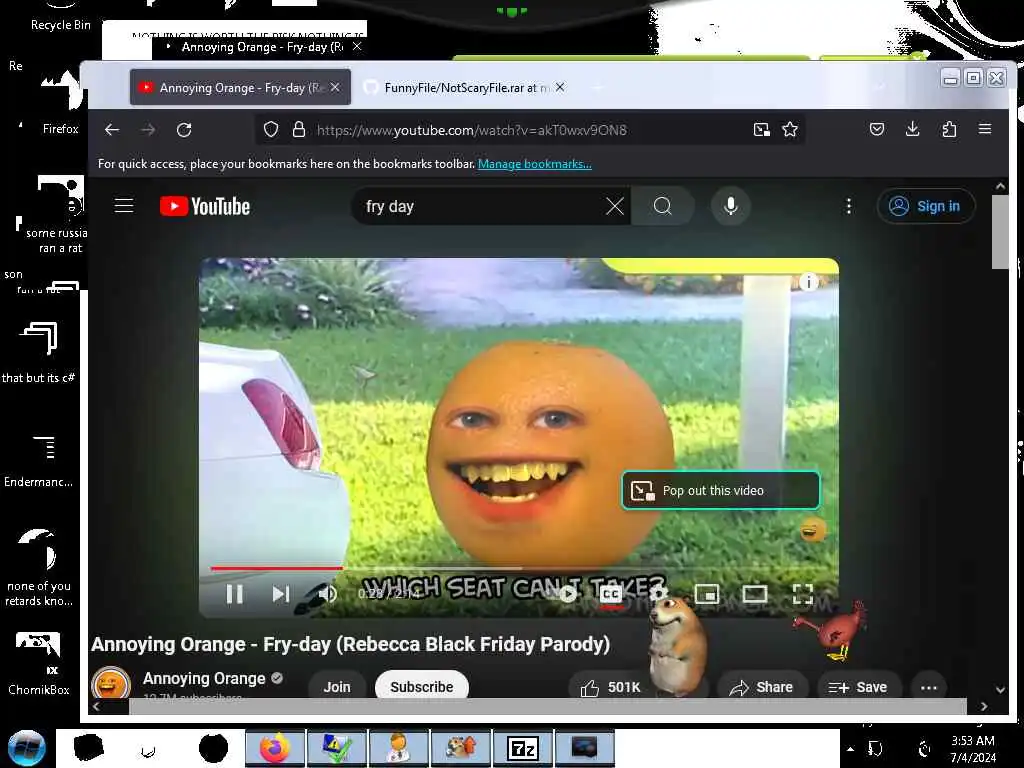Image resolution: width=1024 pixels, height=768 pixels.
Task: Click the video title Annoying Orange - Fry-day
Action: pyautogui.click(x=351, y=645)
